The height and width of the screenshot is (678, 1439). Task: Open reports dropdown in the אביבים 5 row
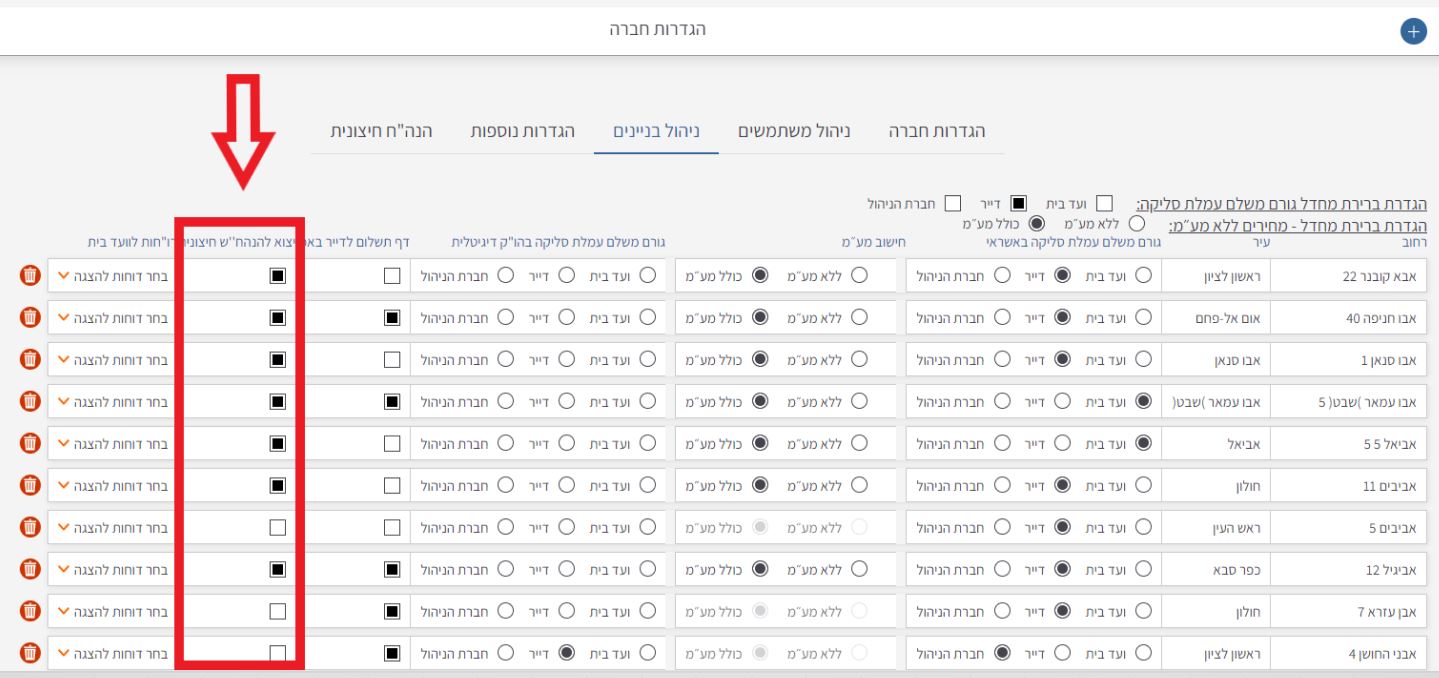click(112, 527)
